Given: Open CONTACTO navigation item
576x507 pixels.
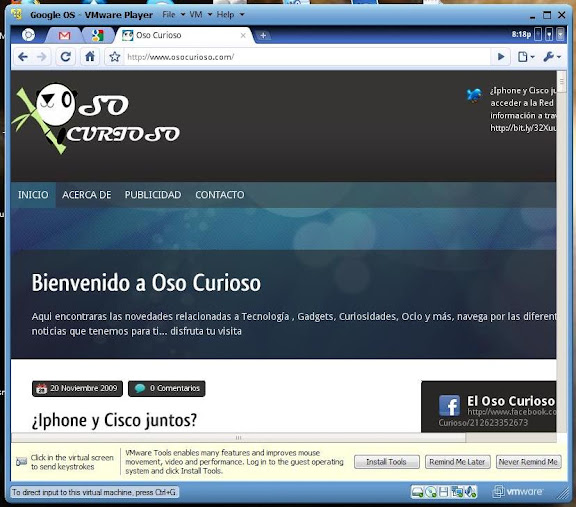Looking at the screenshot, I should (x=220, y=195).
